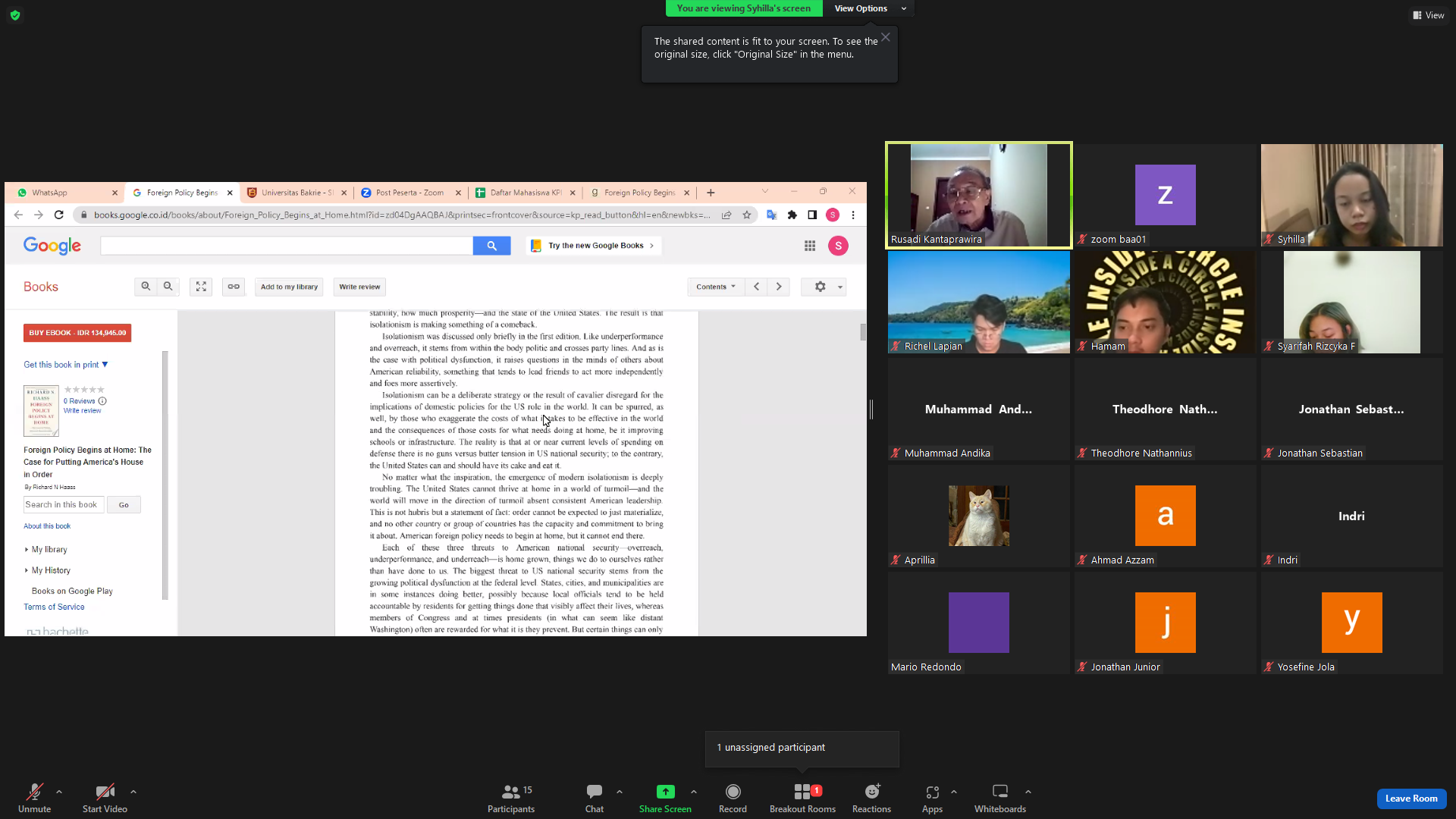Click the green encryption shield icon

click(x=15, y=15)
